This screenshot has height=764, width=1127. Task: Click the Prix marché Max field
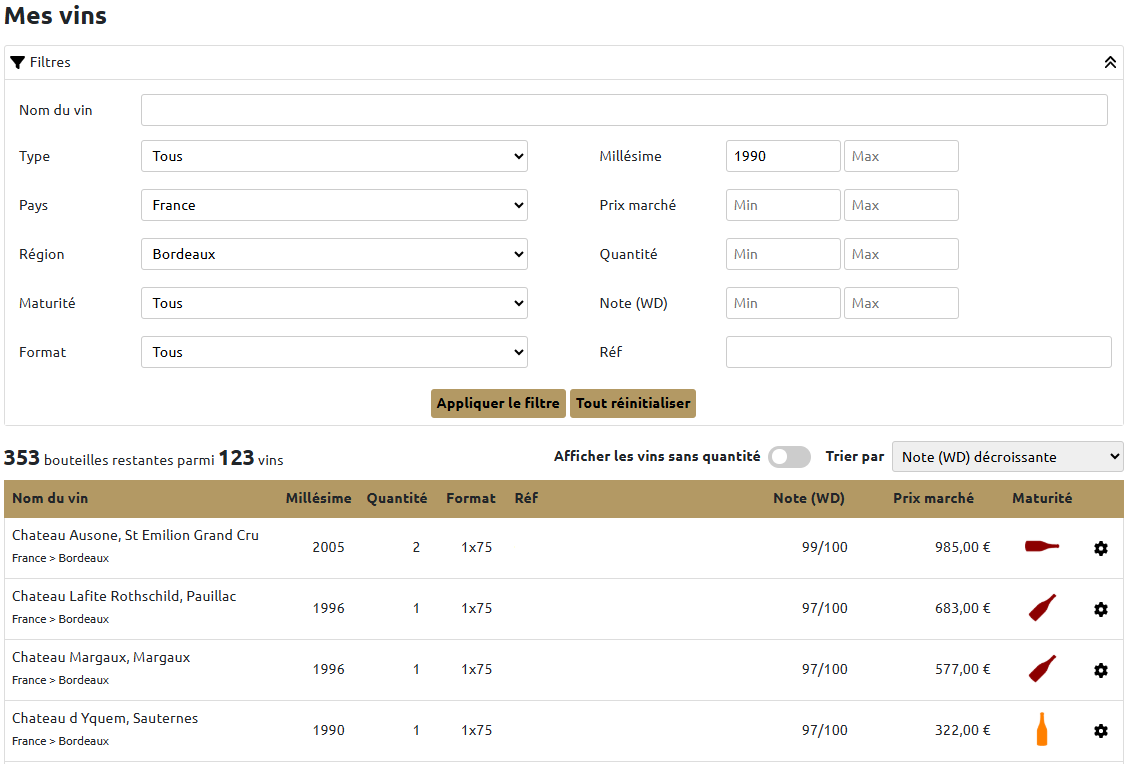pyautogui.click(x=901, y=205)
